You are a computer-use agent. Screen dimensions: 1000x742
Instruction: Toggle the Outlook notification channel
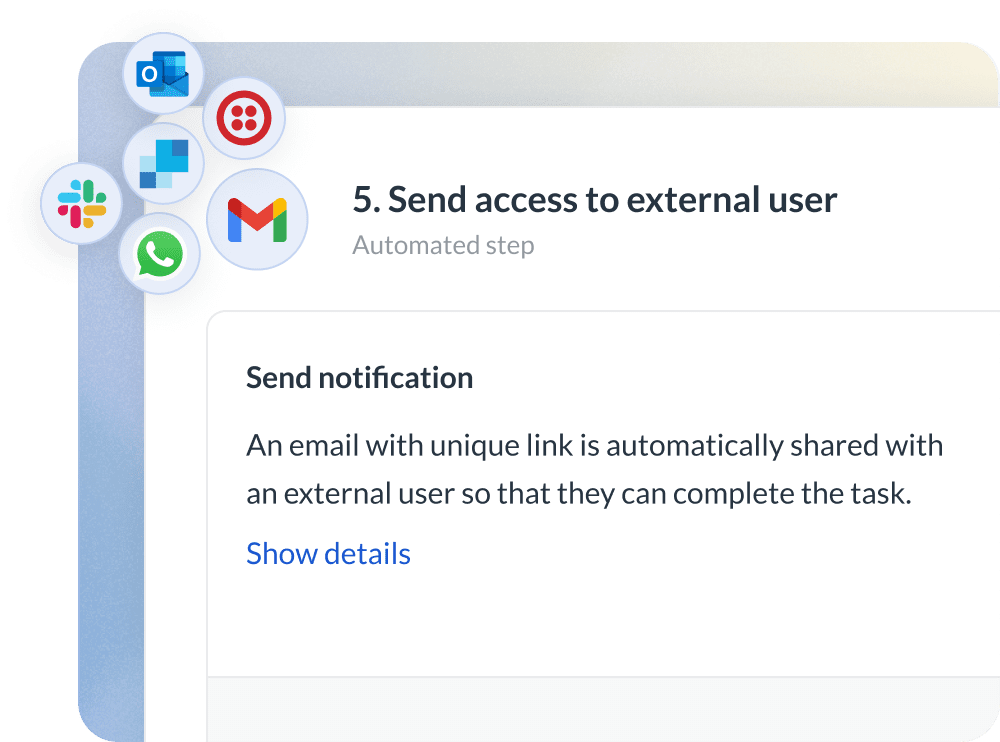[x=161, y=72]
